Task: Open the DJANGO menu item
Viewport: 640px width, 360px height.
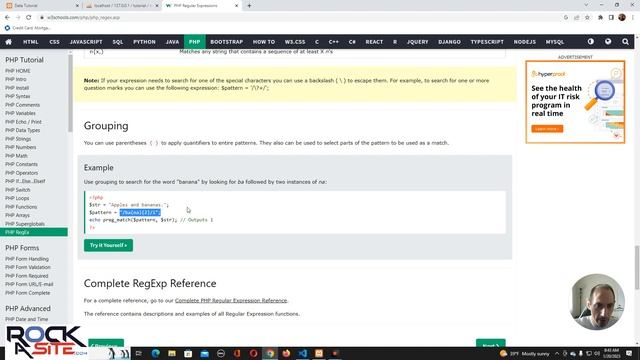Action: tap(449, 42)
